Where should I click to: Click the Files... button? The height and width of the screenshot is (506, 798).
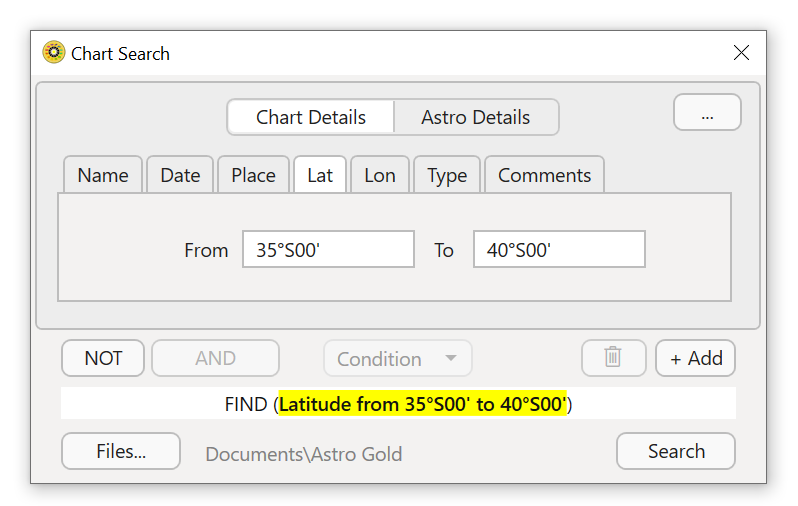121,451
